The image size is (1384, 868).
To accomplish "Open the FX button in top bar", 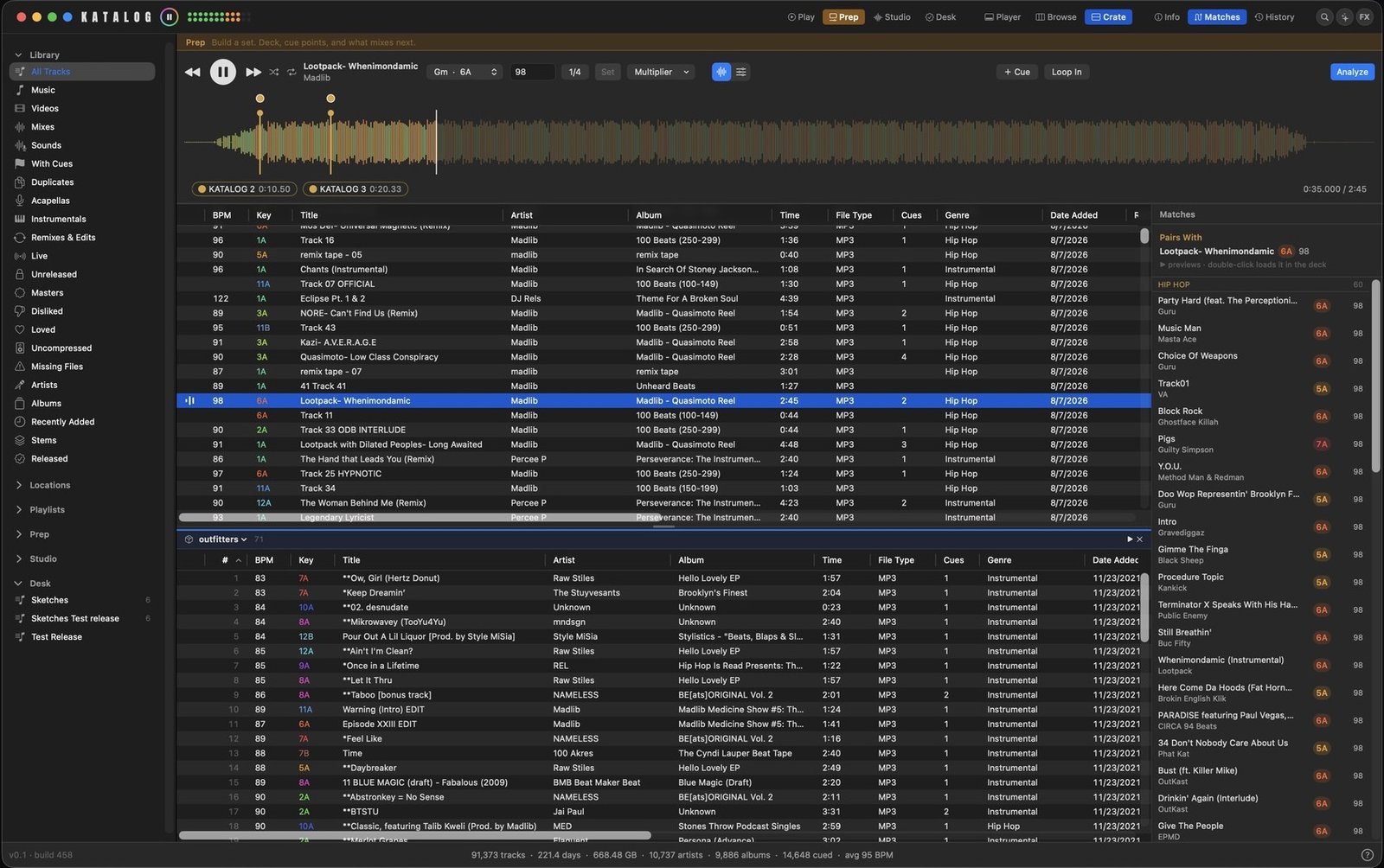I will tap(1364, 16).
